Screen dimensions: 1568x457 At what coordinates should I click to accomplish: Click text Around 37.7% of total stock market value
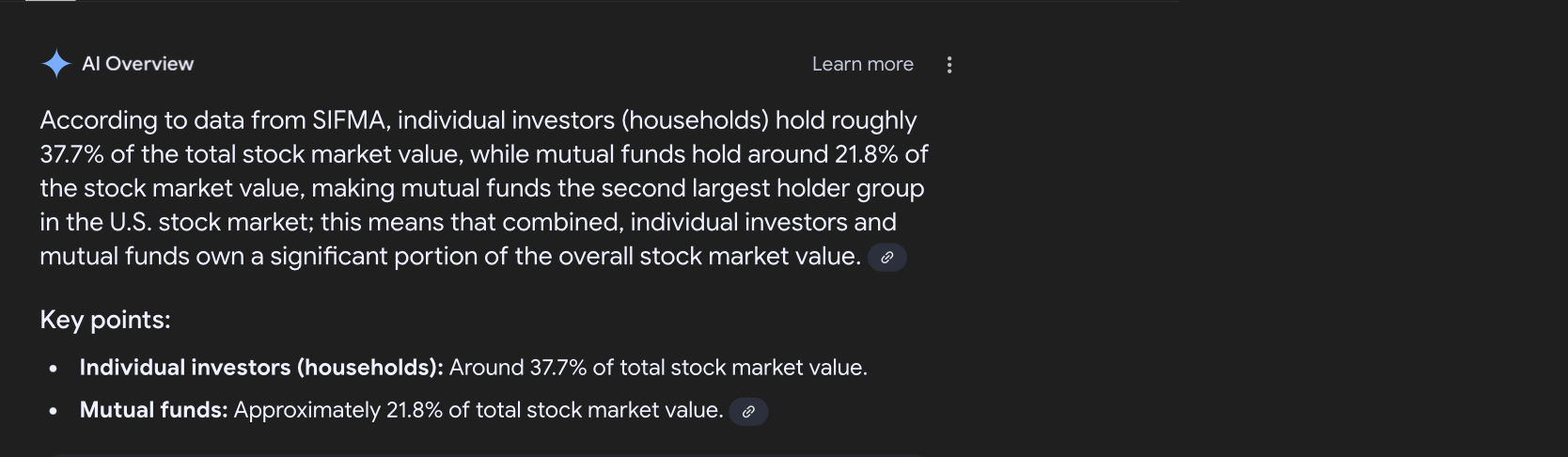point(658,368)
